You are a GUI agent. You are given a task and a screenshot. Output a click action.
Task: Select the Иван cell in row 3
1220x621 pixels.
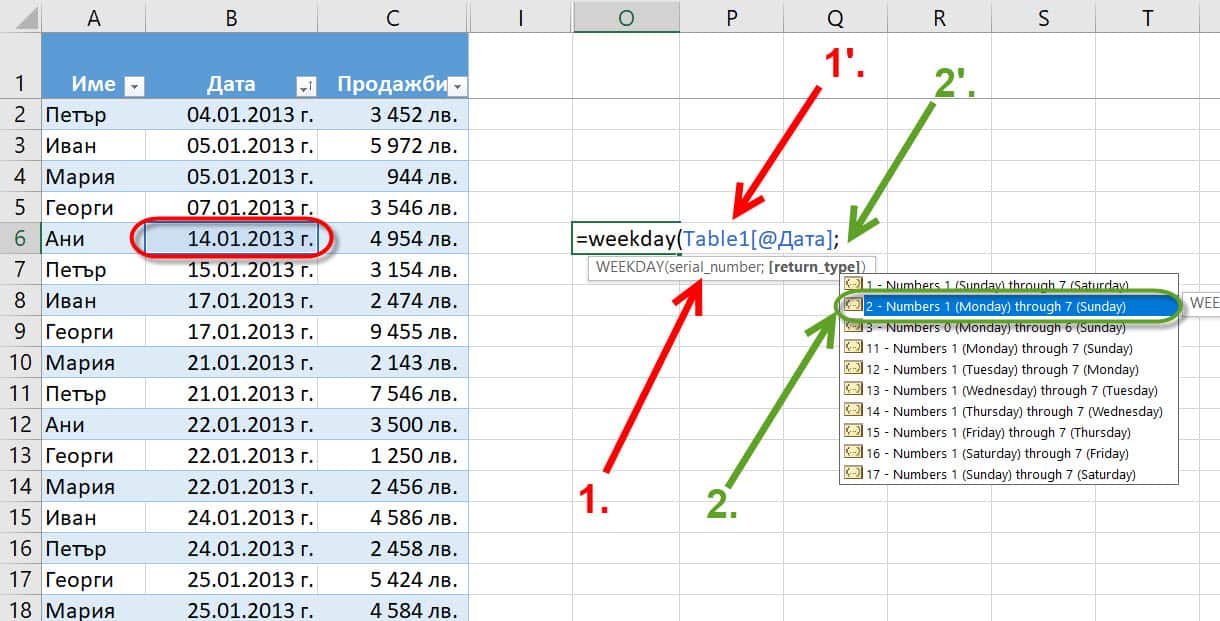click(93, 145)
